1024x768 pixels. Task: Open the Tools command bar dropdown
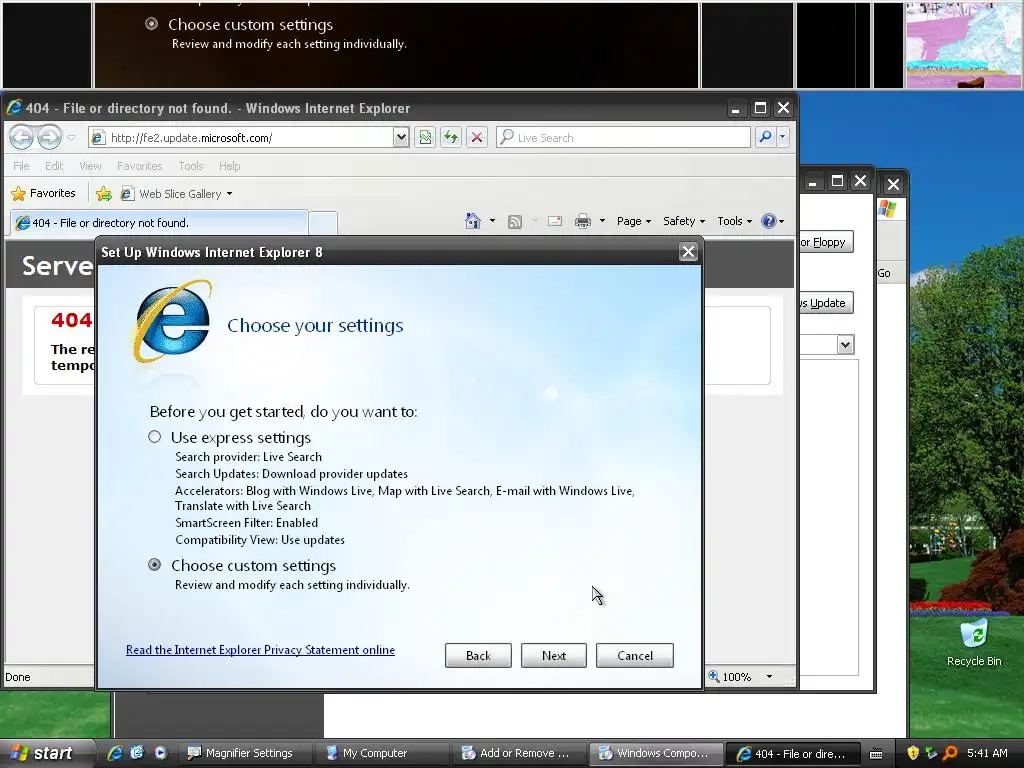[734, 221]
